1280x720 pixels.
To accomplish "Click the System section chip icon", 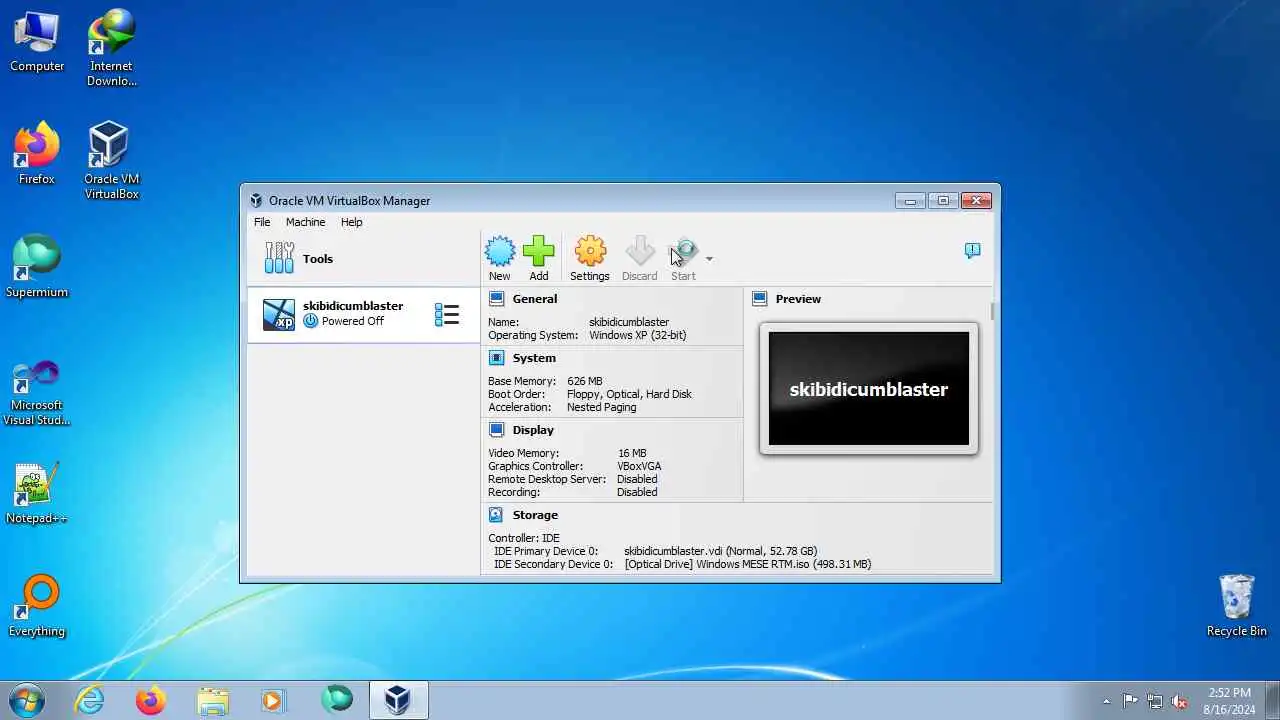I will tap(496, 358).
